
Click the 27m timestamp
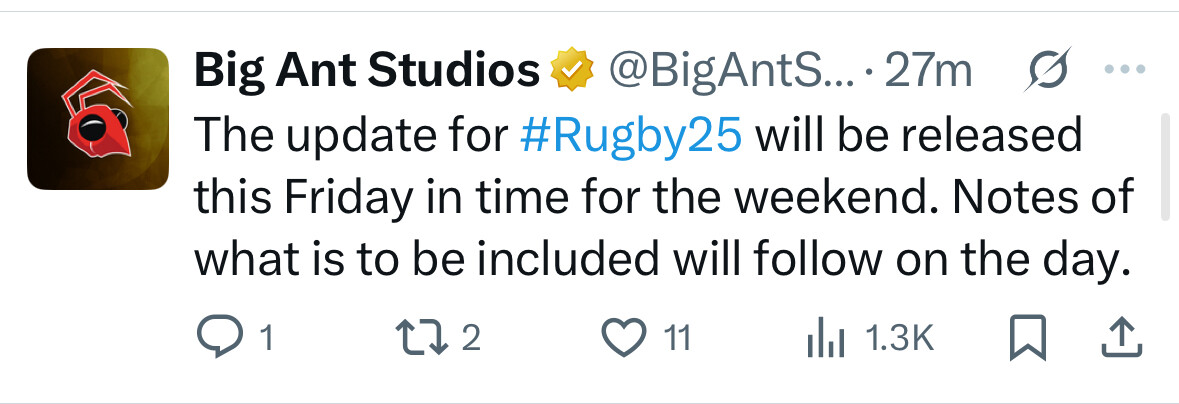pyautogui.click(x=928, y=71)
